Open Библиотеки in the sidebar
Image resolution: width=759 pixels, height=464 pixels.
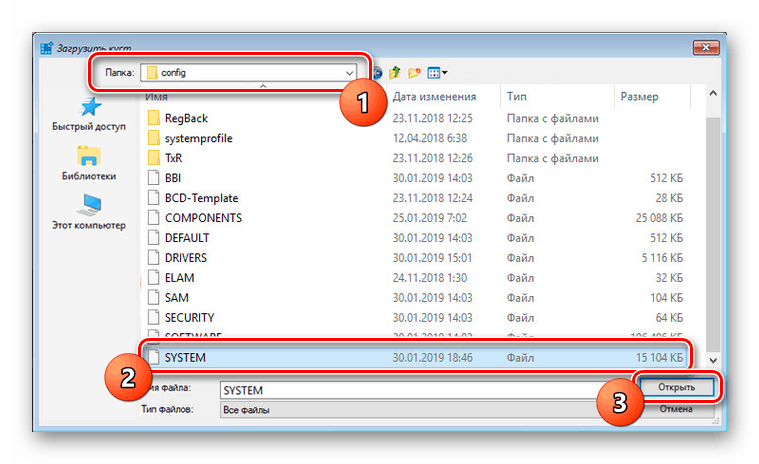[89, 164]
